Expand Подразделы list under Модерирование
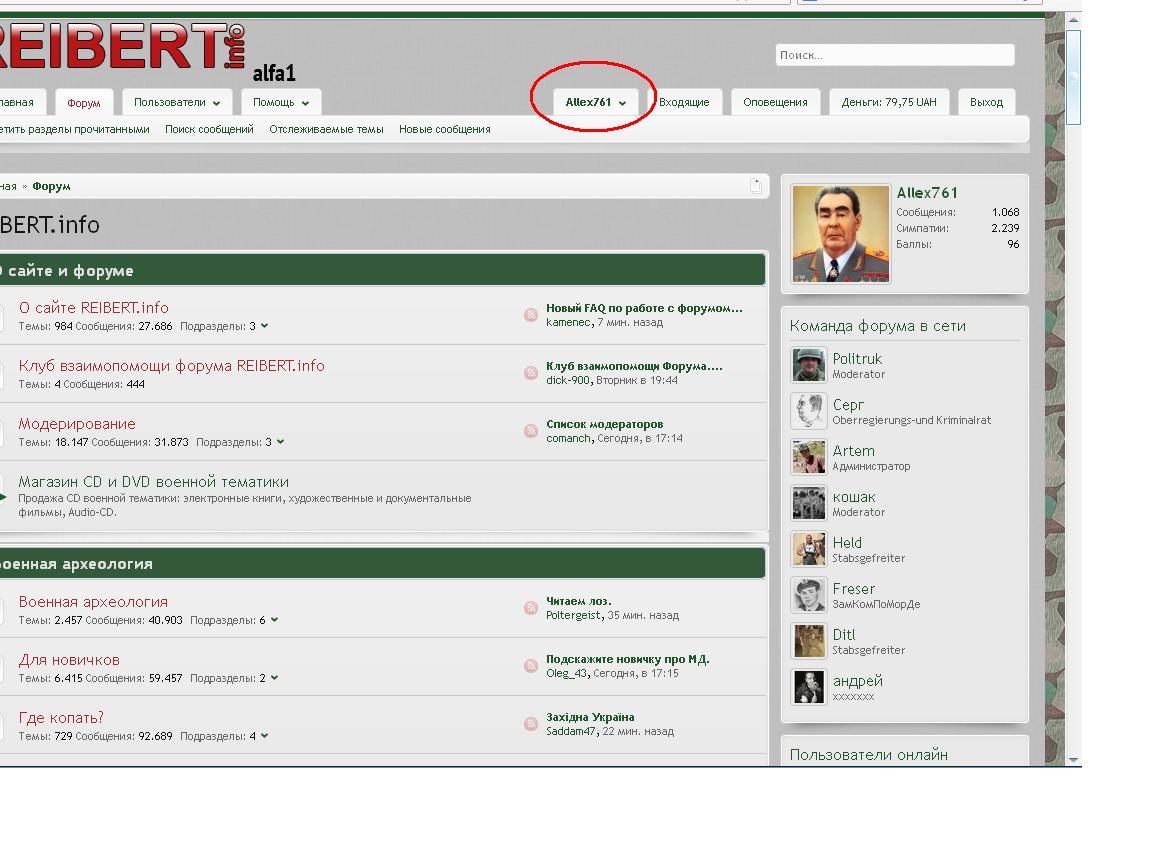This screenshot has width=1152, height=864. (280, 442)
